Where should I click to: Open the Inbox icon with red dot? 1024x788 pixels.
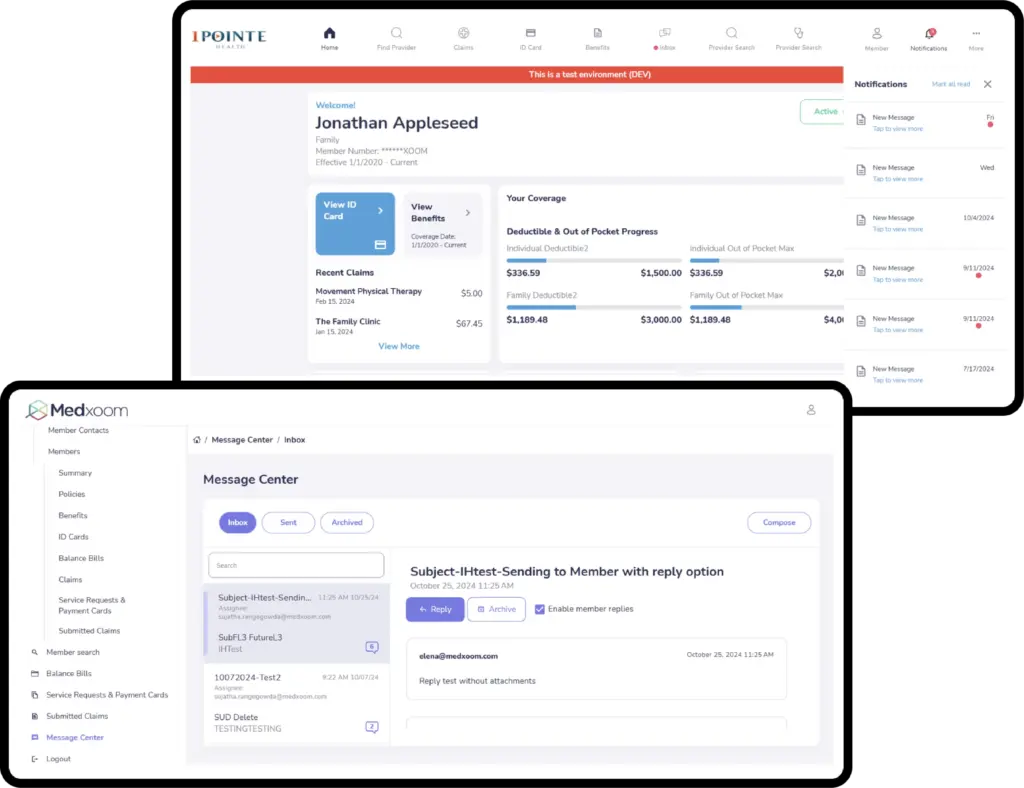tap(664, 33)
